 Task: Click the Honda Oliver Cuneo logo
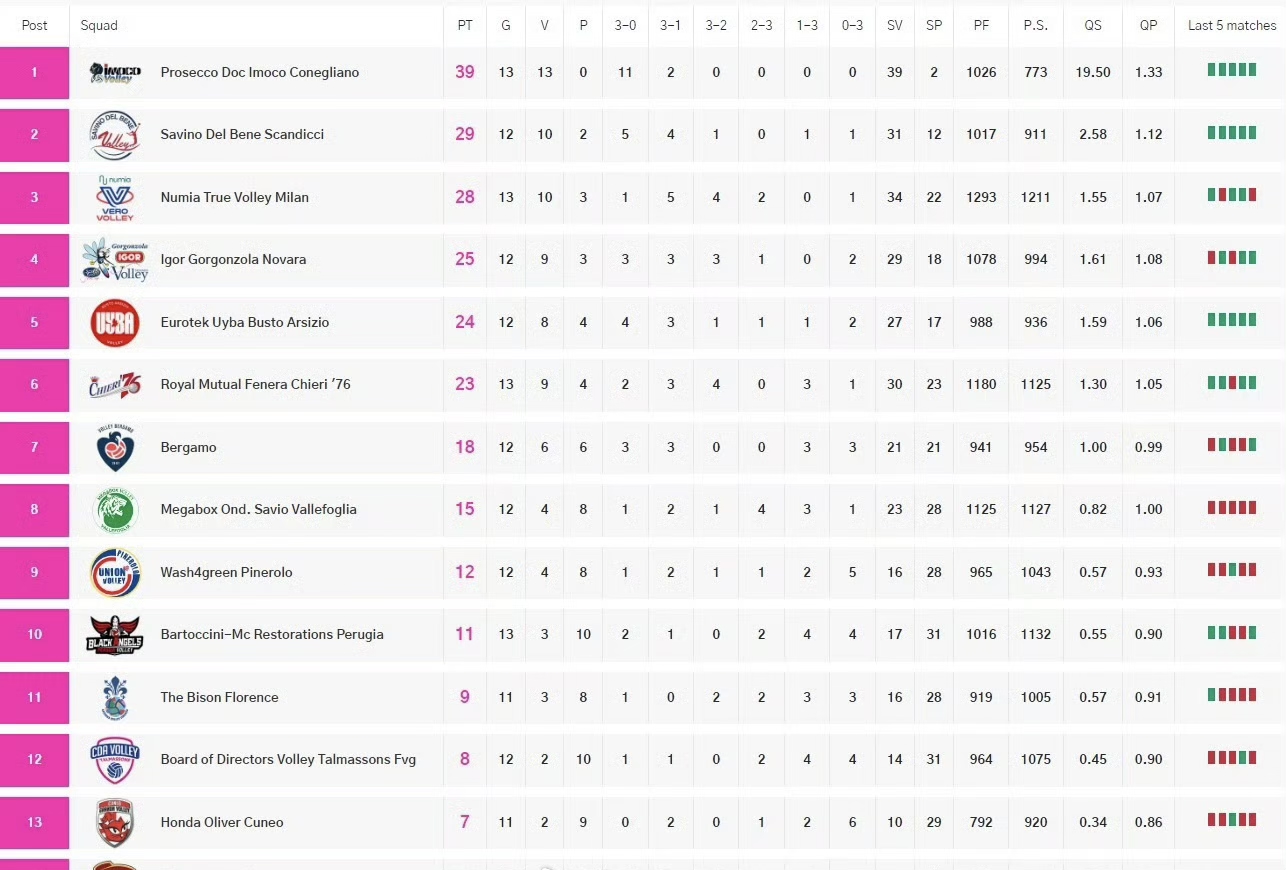tap(115, 822)
